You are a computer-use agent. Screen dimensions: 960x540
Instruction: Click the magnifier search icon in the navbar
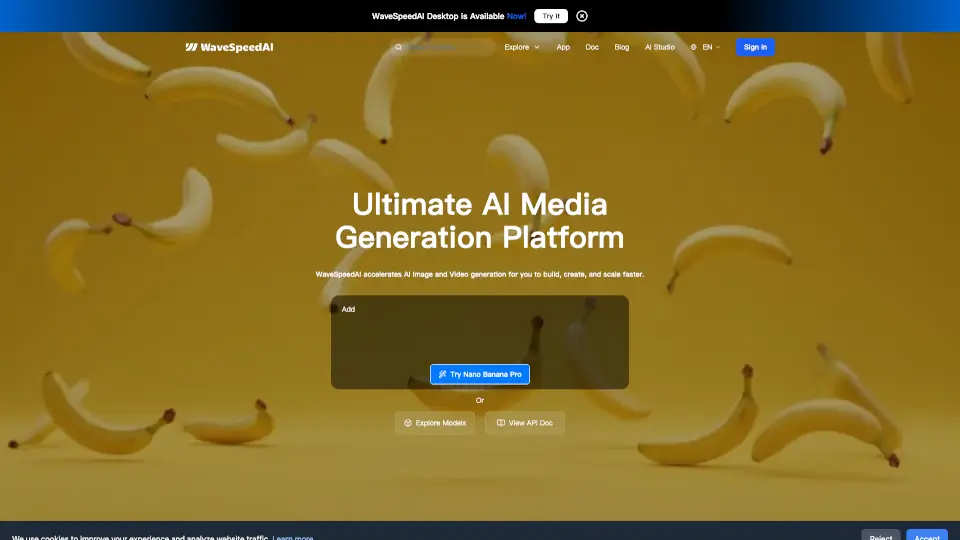tap(398, 47)
